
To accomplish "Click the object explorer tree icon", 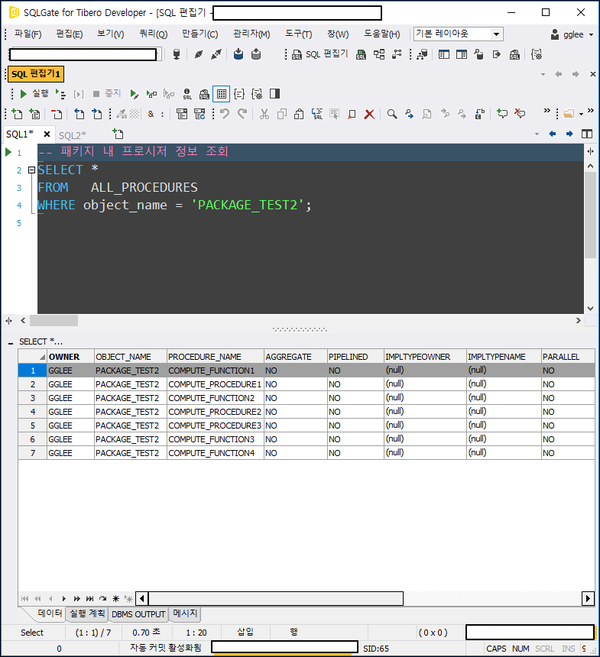I will (379, 54).
